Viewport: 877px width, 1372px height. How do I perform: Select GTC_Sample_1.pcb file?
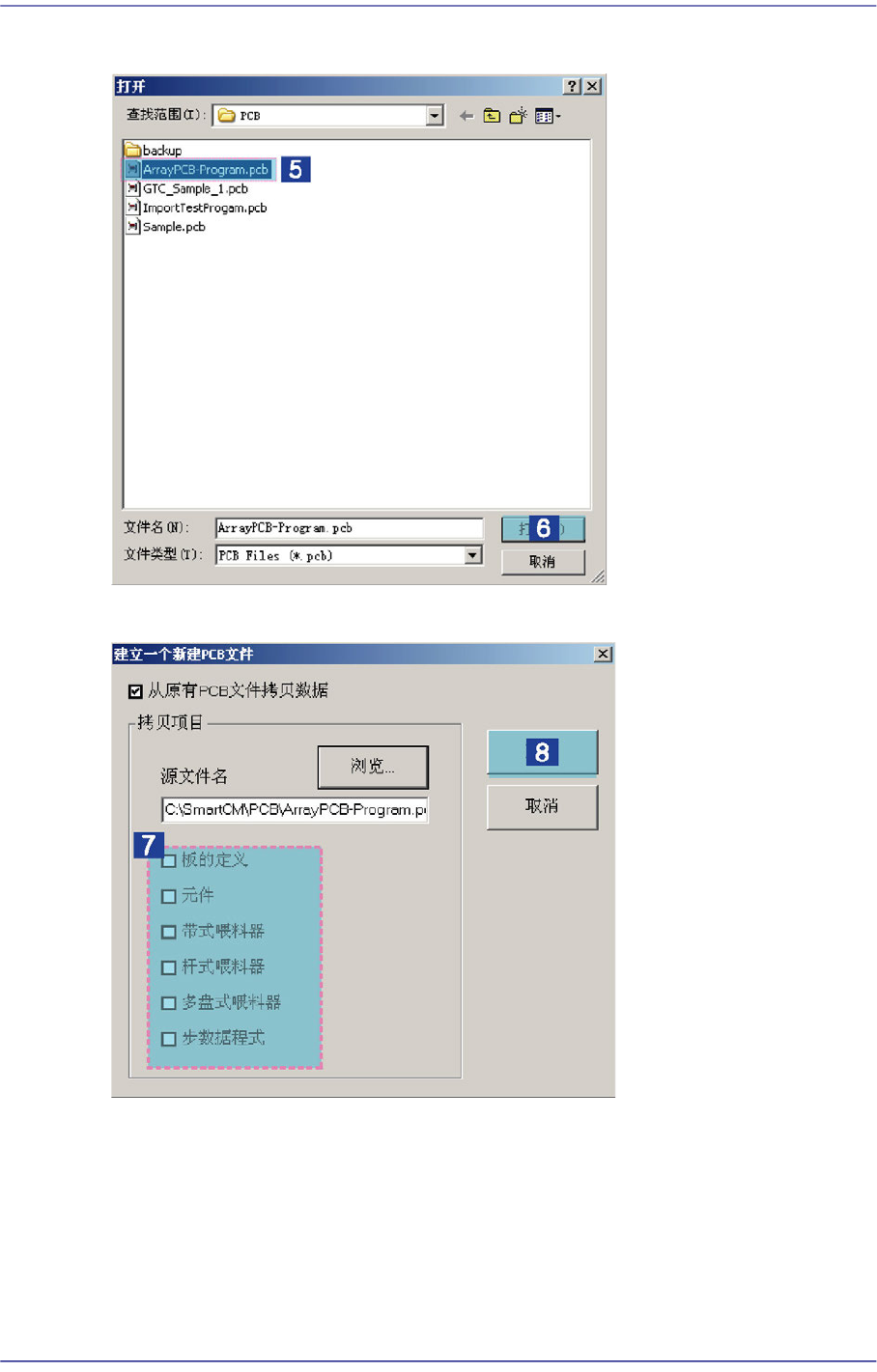coord(187,189)
